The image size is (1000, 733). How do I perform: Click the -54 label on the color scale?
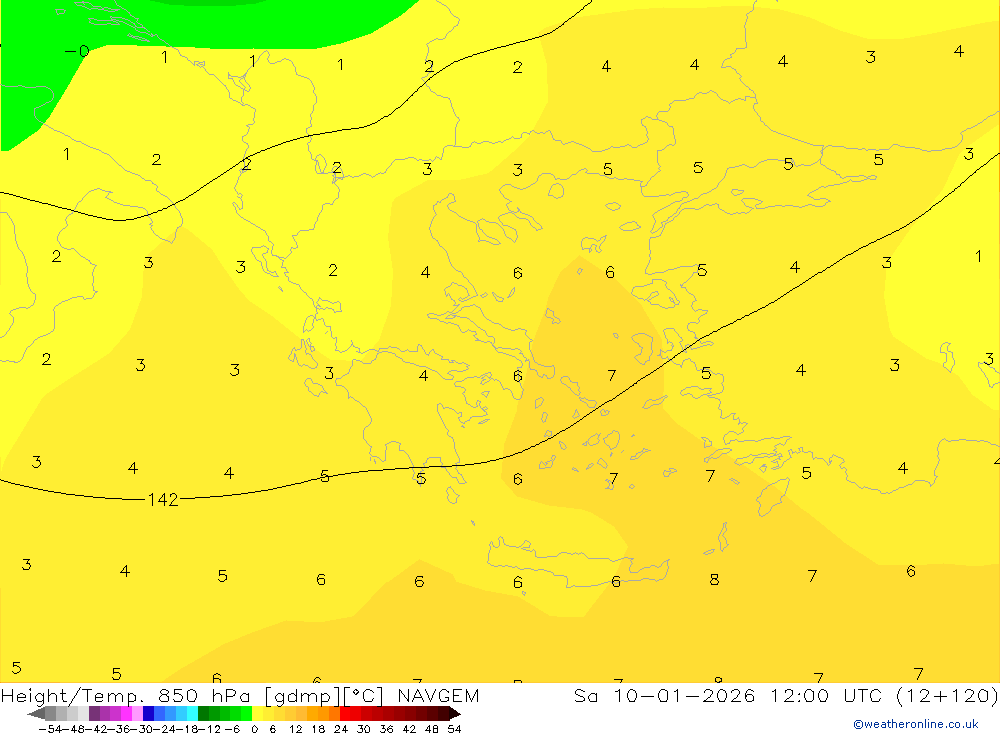50,729
